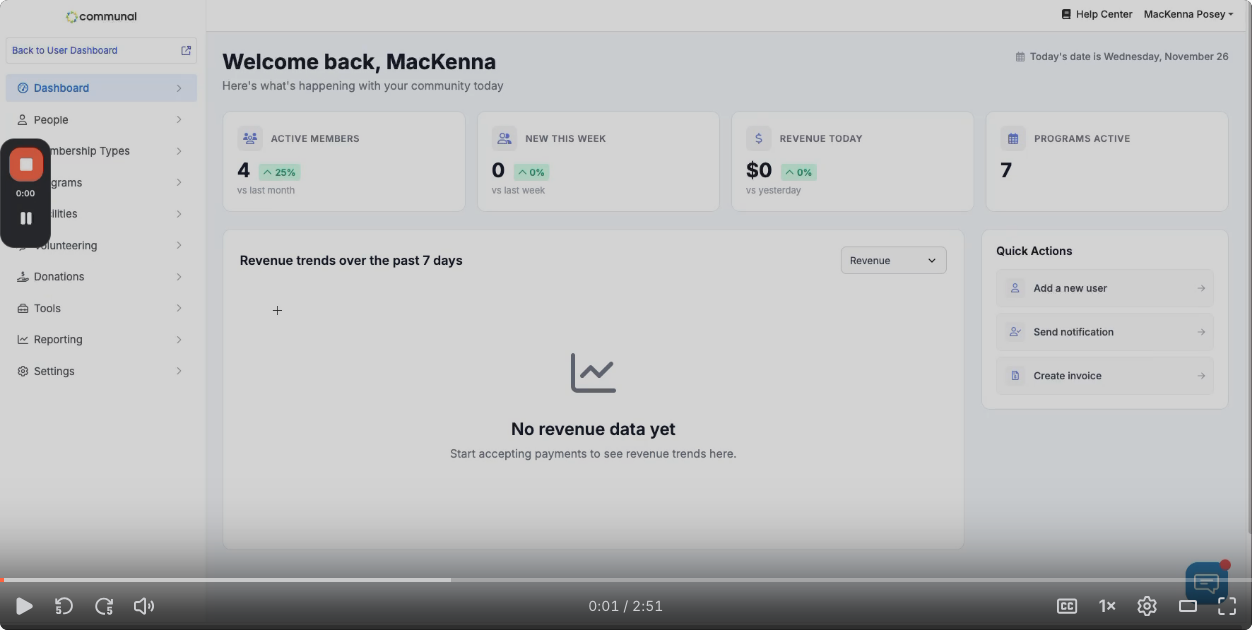Toggle closed captions
1252x630 pixels.
tap(1067, 606)
